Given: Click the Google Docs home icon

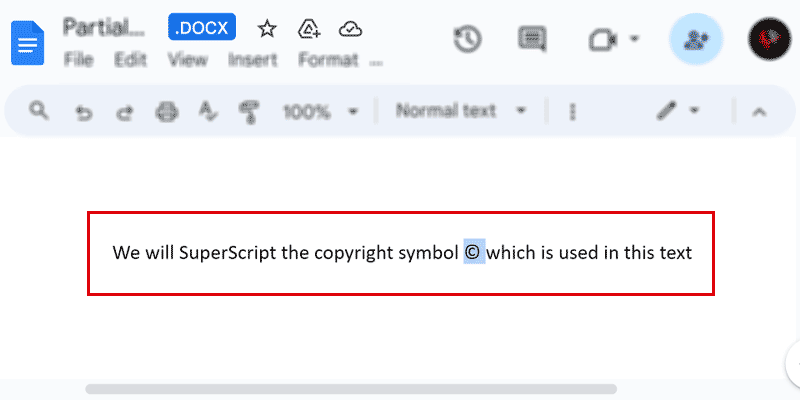Looking at the screenshot, I should (x=27, y=42).
